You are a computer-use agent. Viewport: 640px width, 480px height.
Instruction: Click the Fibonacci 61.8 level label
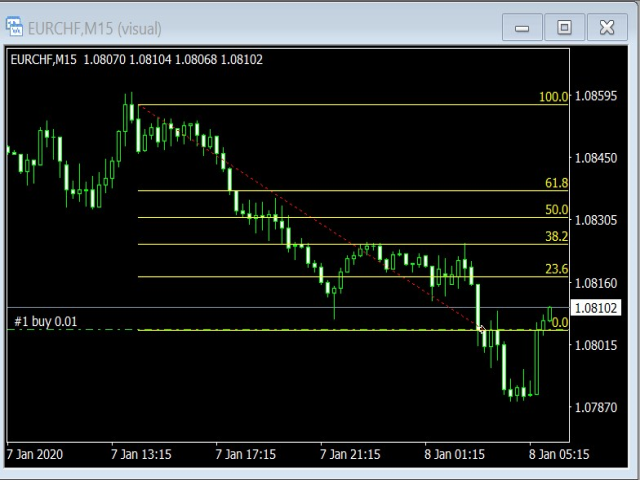pos(556,182)
